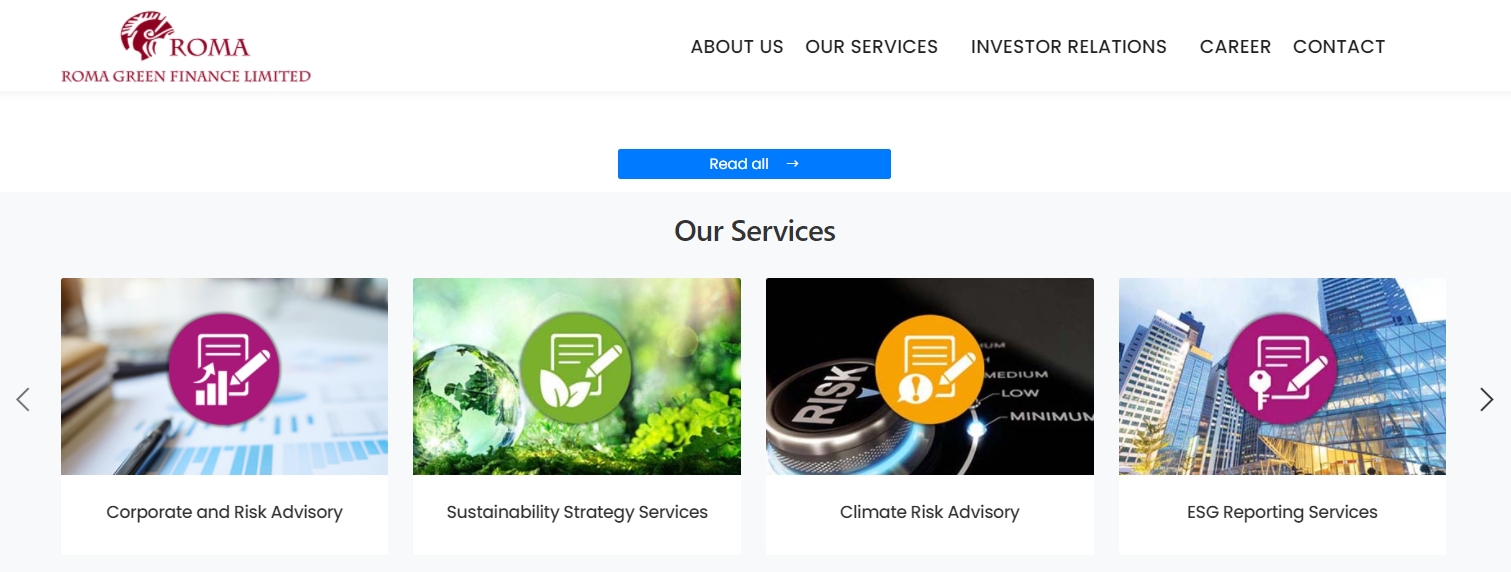Expand the Investor Relations menu
Screen dimensions: 1511x572
pos(1069,47)
